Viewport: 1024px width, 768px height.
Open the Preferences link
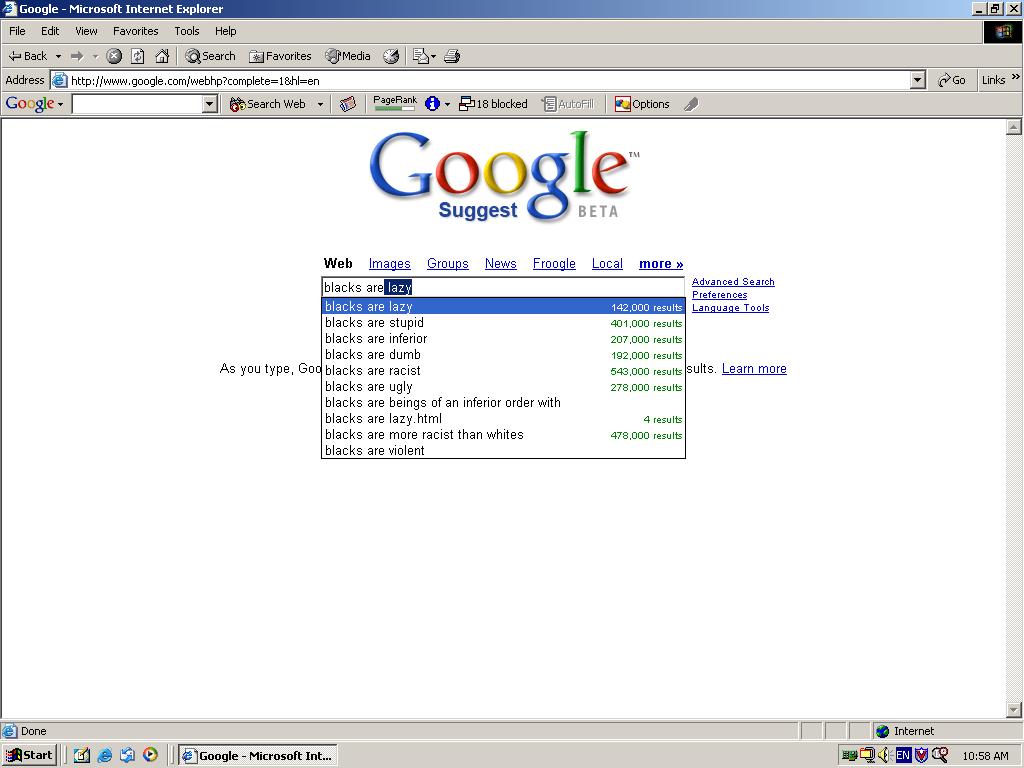(719, 295)
